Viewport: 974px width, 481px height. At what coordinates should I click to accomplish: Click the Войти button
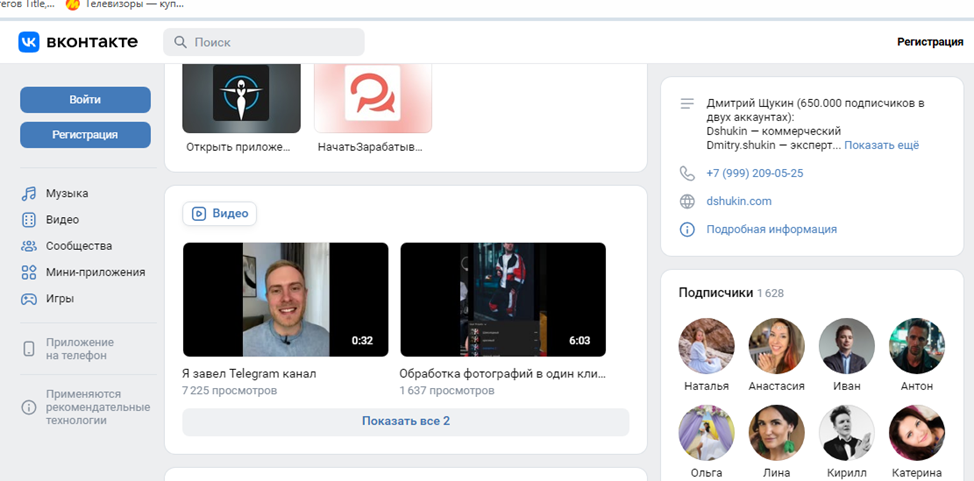pyautogui.click(x=85, y=100)
